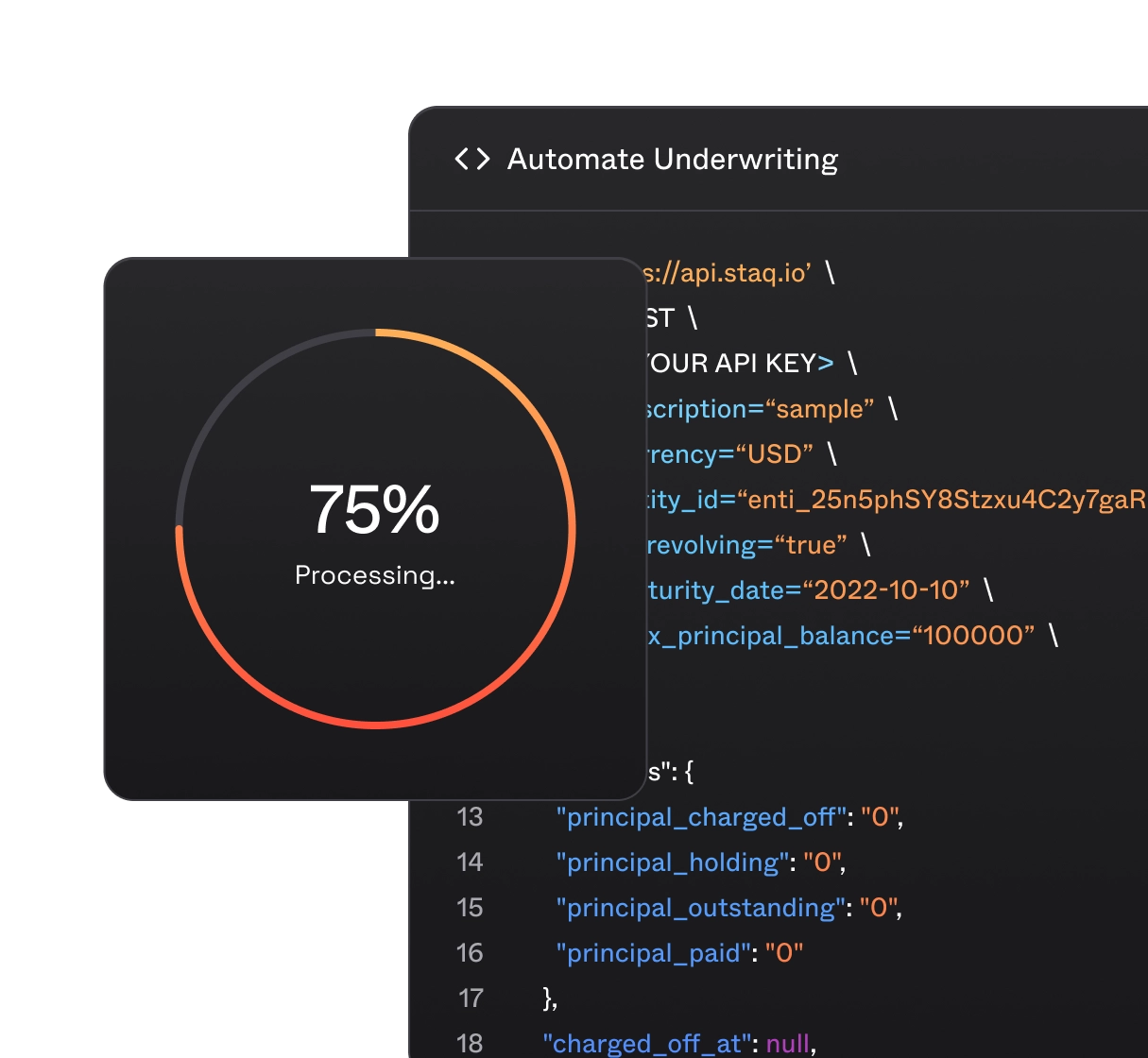The height and width of the screenshot is (1058, 1148).
Task: Select the "principal_charged_off" key
Action: pyautogui.click(x=700, y=817)
